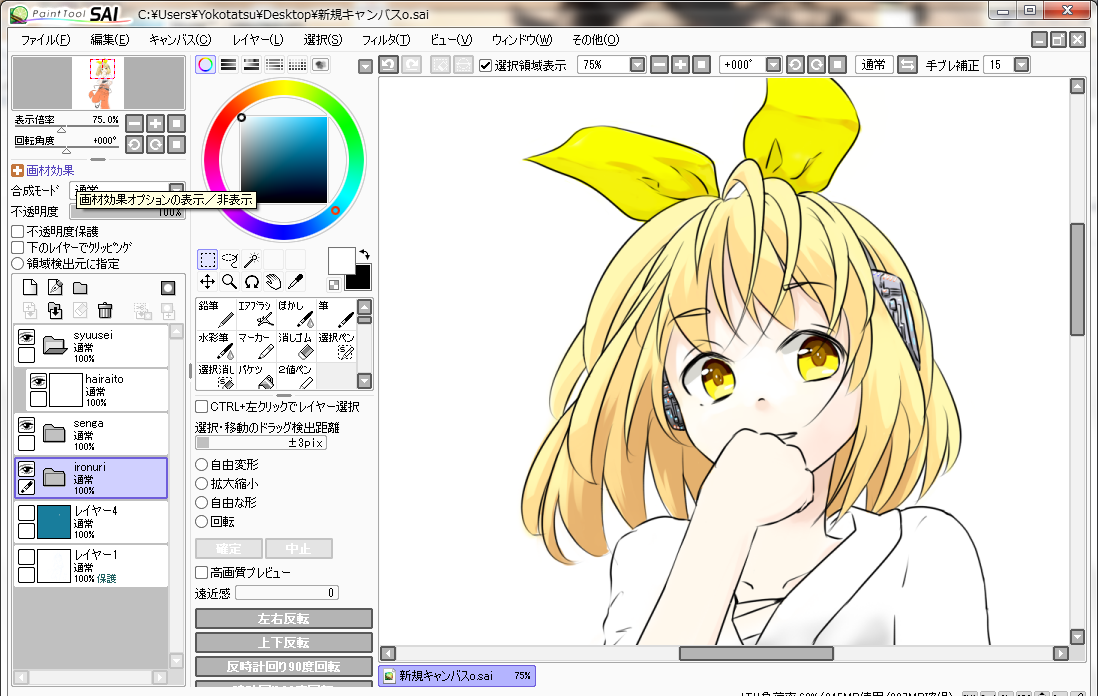1098x696 pixels.
Task: Switch to 新規キャンバスo.sai tab
Action: tap(457, 676)
